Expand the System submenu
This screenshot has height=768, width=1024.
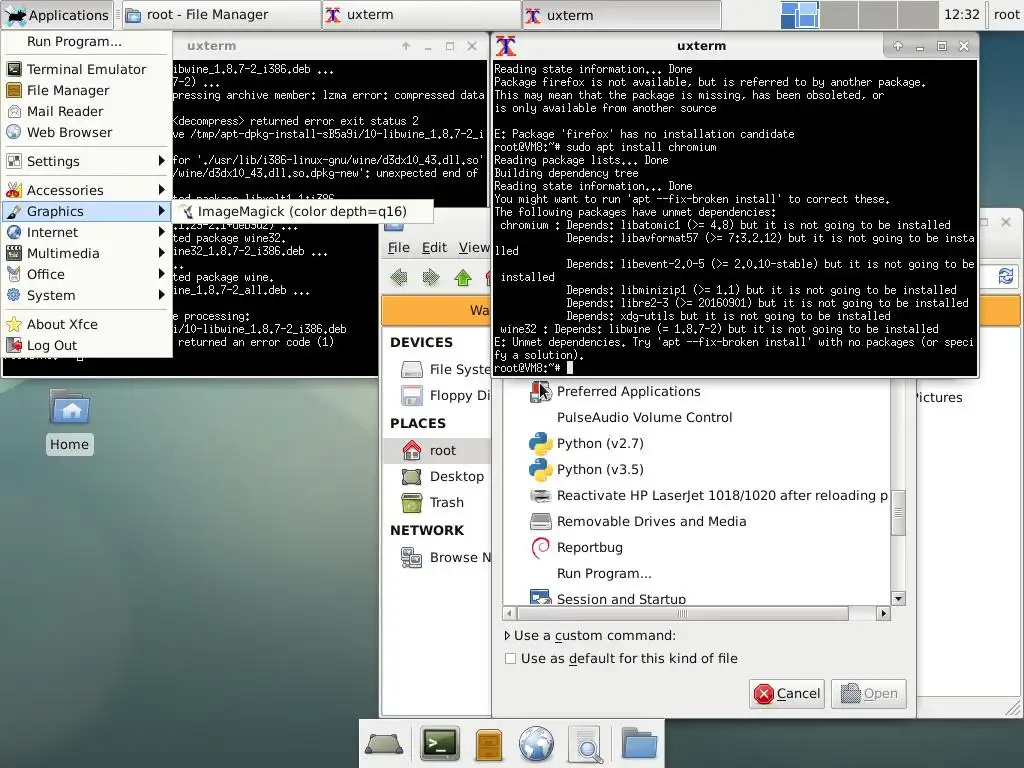click(x=88, y=295)
